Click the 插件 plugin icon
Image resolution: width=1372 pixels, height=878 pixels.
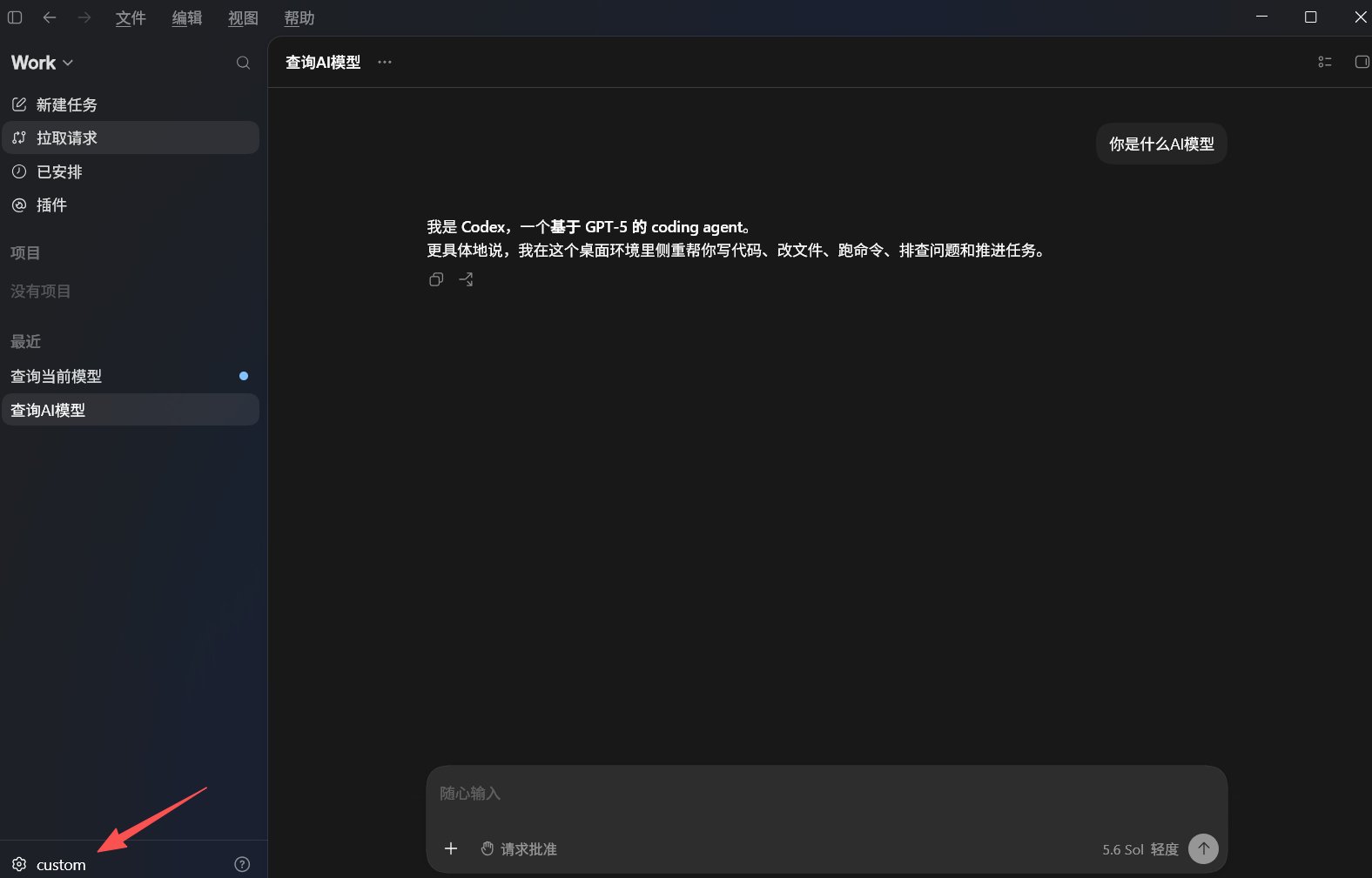click(x=19, y=205)
